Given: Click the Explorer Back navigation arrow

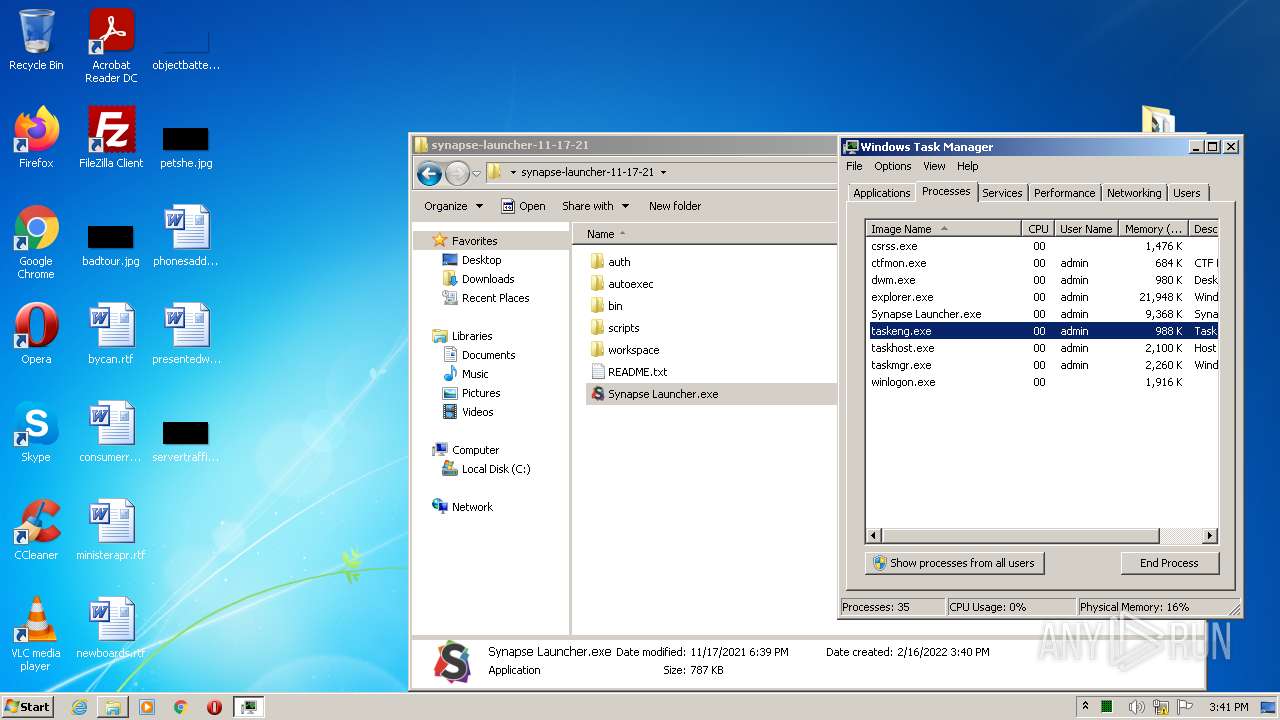Looking at the screenshot, I should coord(429,173).
